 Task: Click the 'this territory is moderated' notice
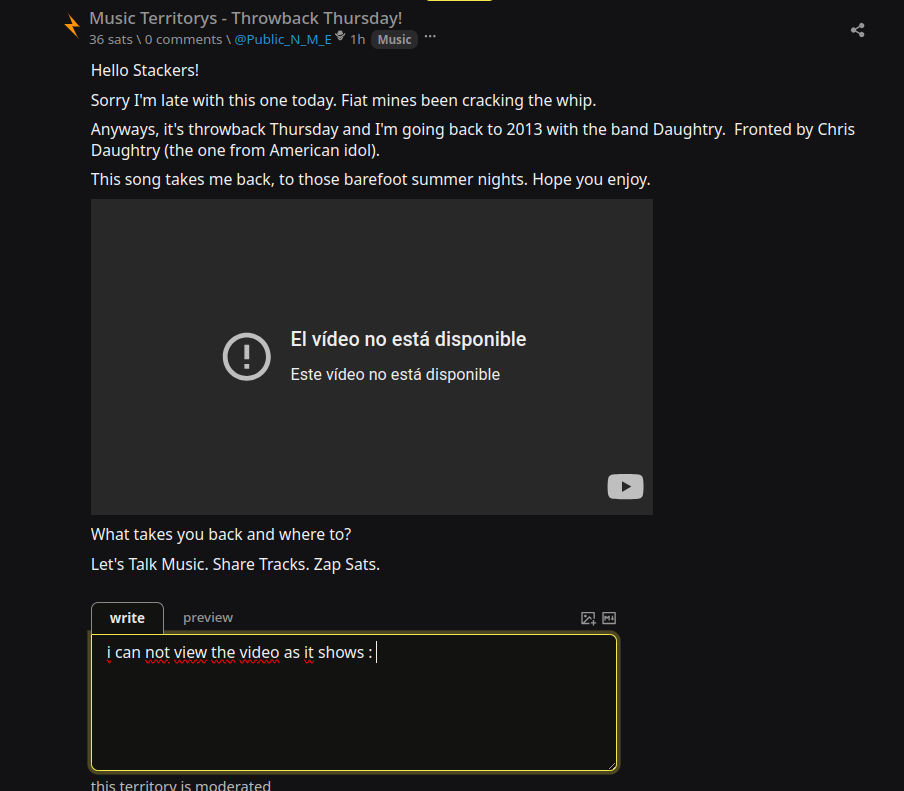tap(180, 785)
